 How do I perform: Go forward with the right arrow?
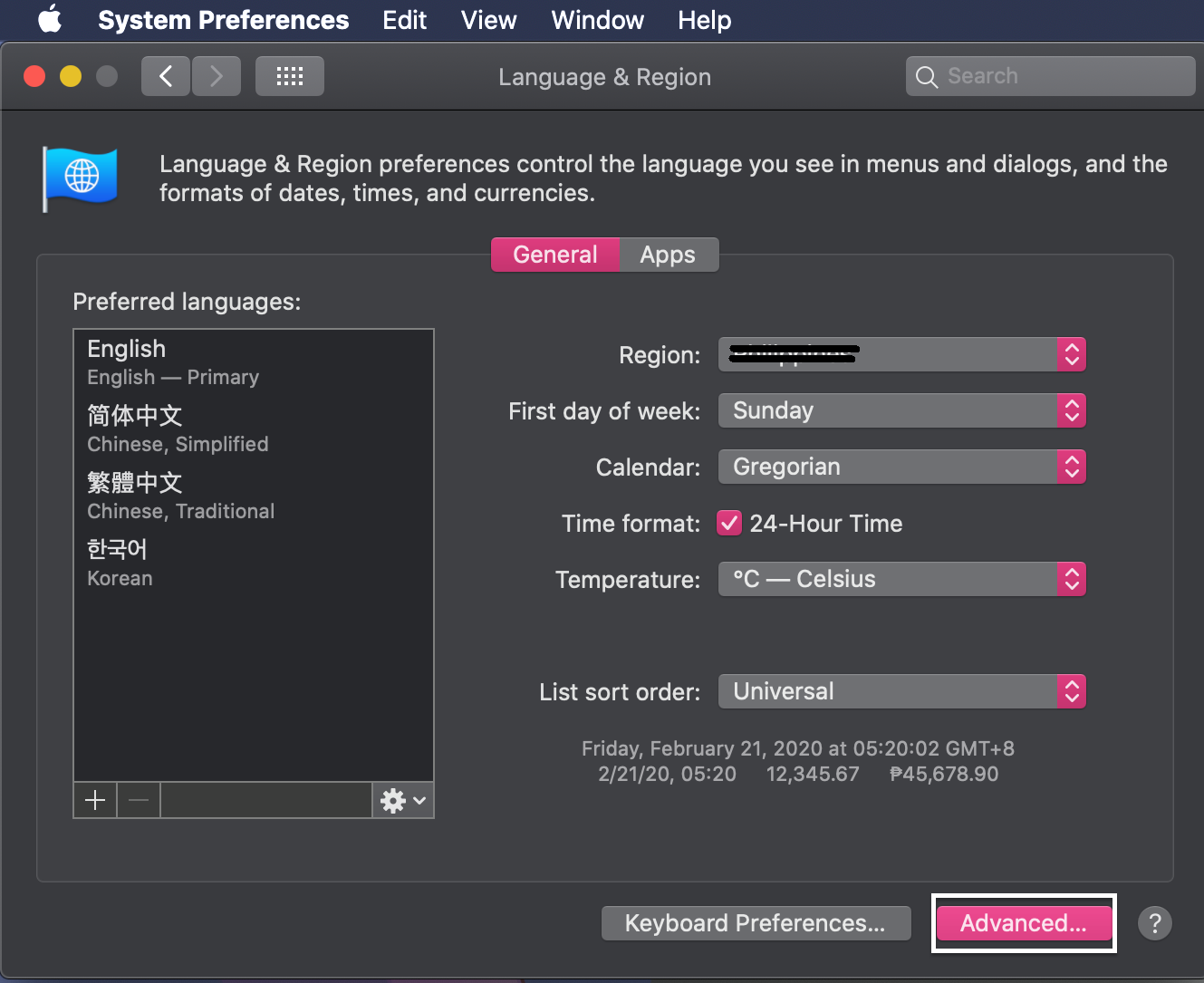[217, 76]
